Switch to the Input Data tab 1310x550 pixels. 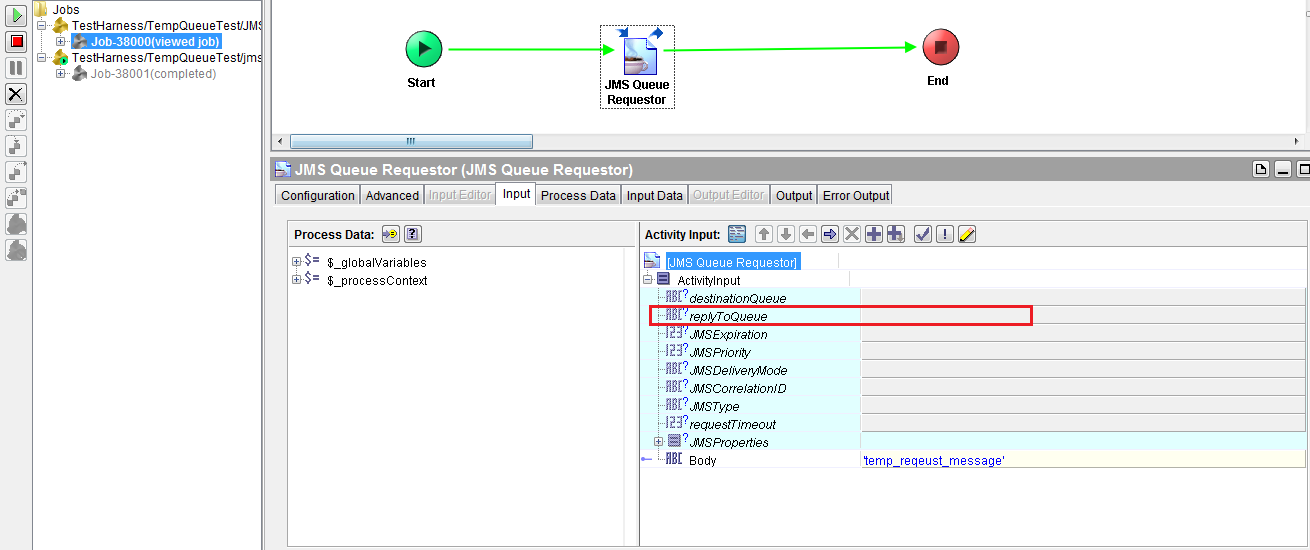pos(655,195)
